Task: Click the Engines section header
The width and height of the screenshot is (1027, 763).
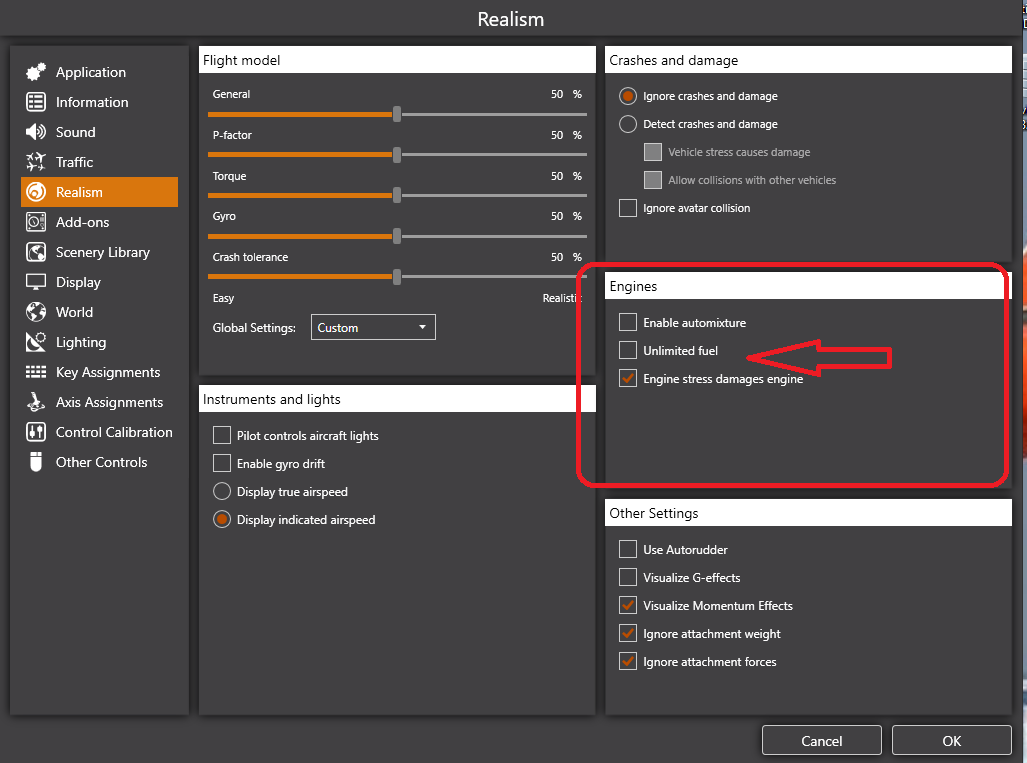Action: (x=808, y=286)
